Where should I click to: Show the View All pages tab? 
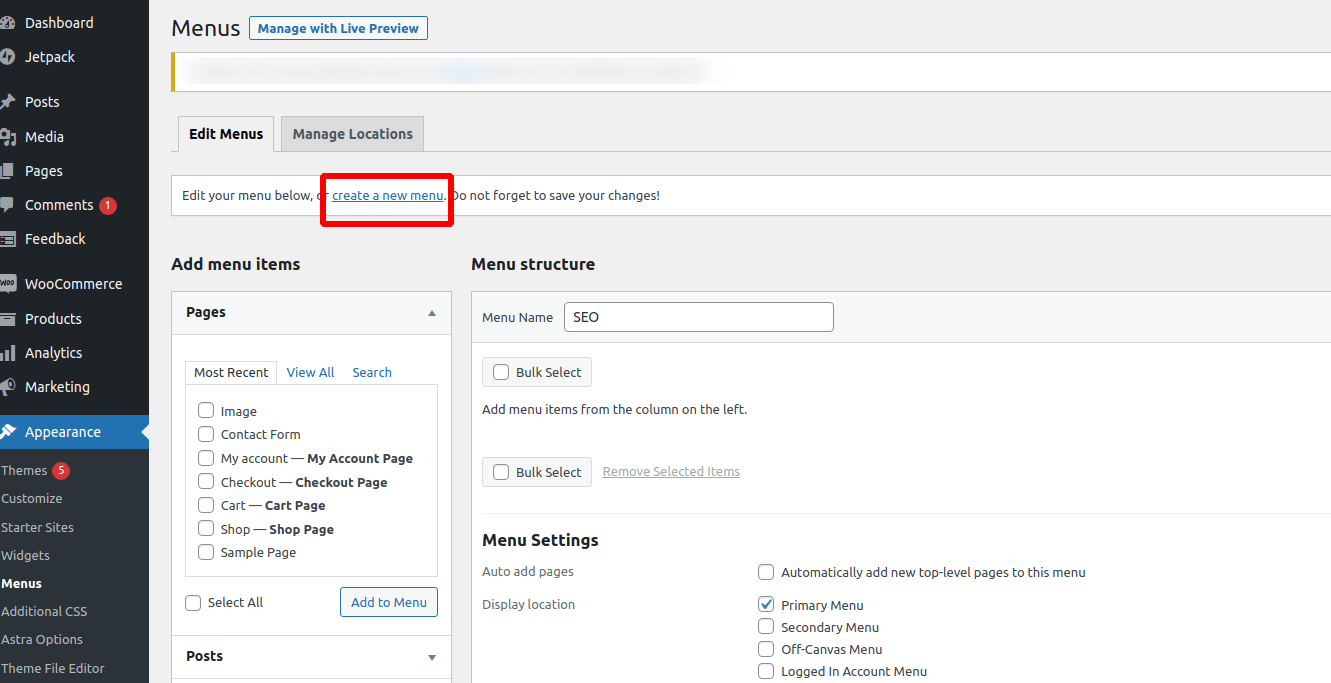pos(310,372)
